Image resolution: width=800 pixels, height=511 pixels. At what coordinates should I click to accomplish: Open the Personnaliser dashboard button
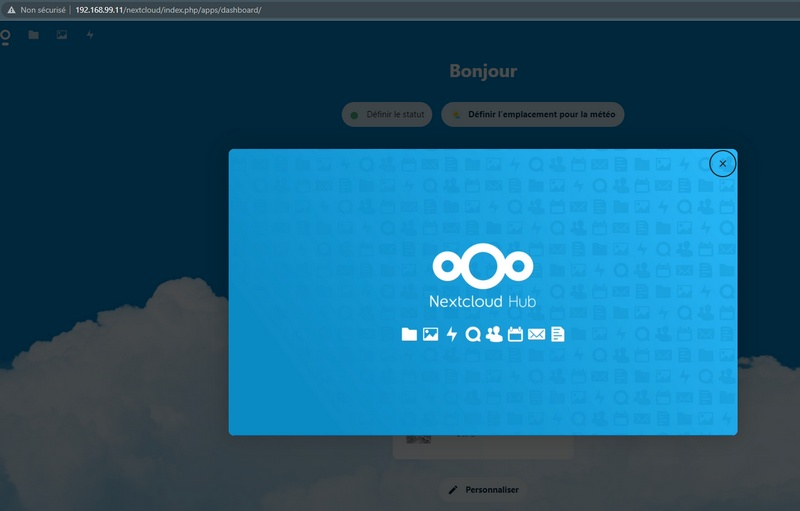tap(483, 490)
